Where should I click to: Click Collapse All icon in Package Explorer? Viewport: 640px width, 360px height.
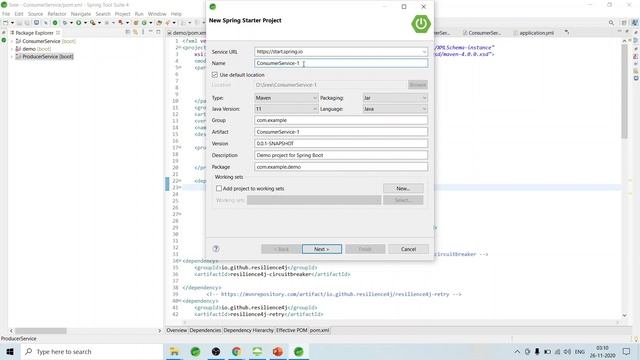[x=128, y=32]
